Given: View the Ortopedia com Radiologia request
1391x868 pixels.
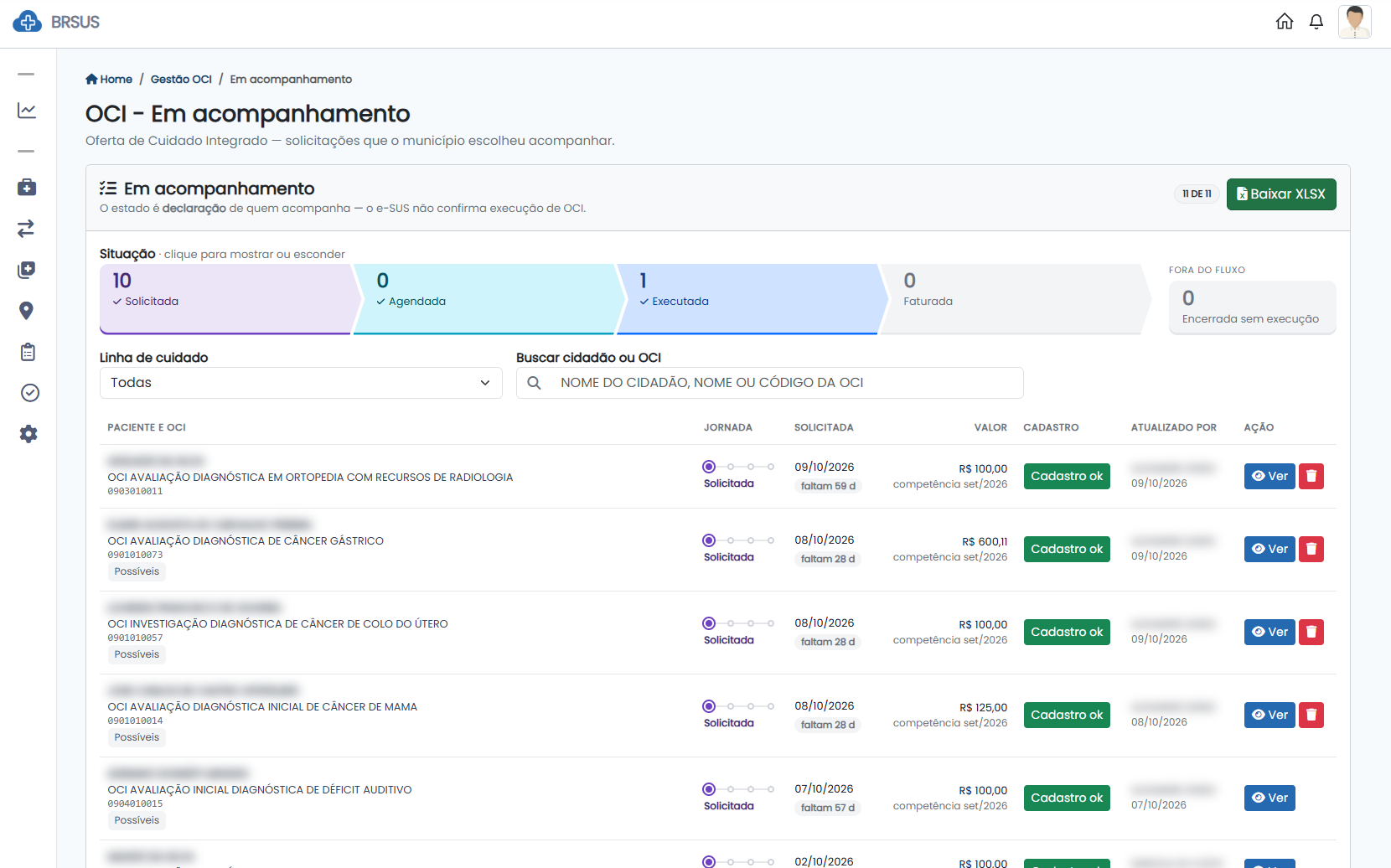Looking at the screenshot, I should pyautogui.click(x=1269, y=476).
